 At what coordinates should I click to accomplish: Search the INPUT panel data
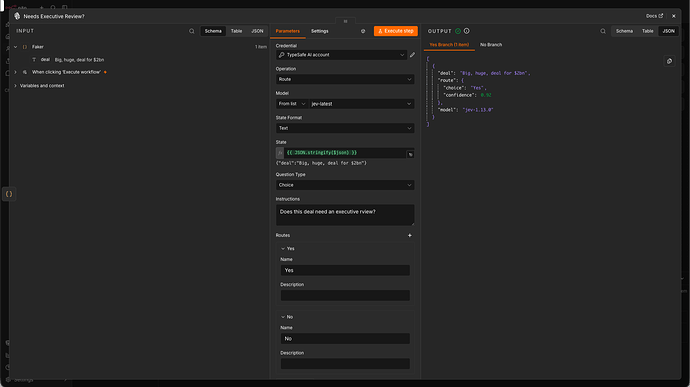191,31
